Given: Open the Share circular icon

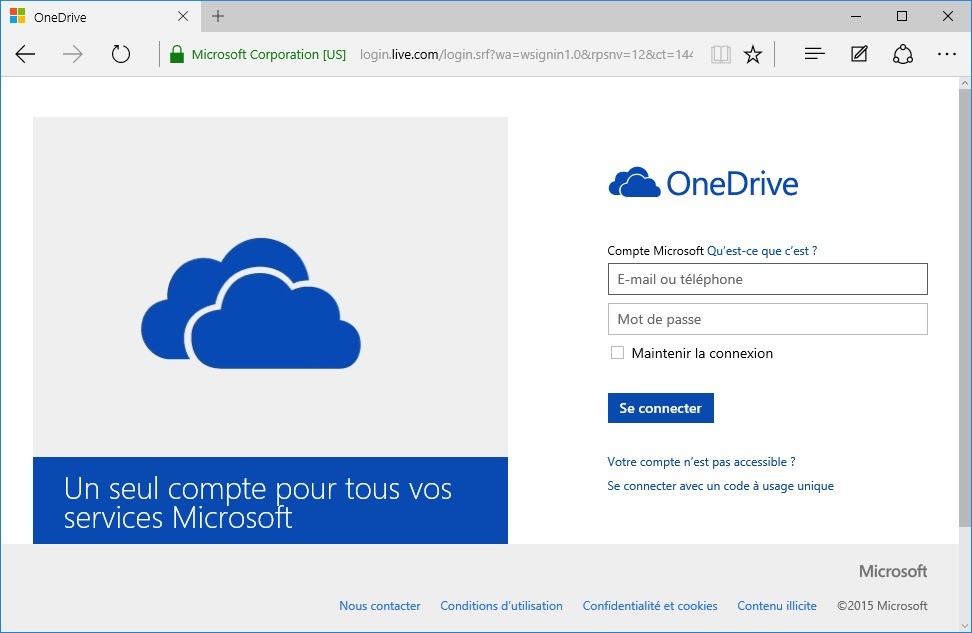Looking at the screenshot, I should click(903, 54).
